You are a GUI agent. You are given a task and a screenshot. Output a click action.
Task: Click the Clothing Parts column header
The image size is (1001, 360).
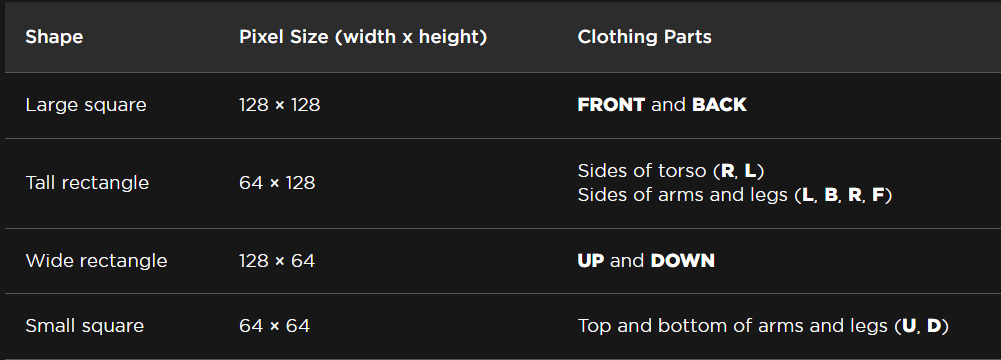point(644,37)
